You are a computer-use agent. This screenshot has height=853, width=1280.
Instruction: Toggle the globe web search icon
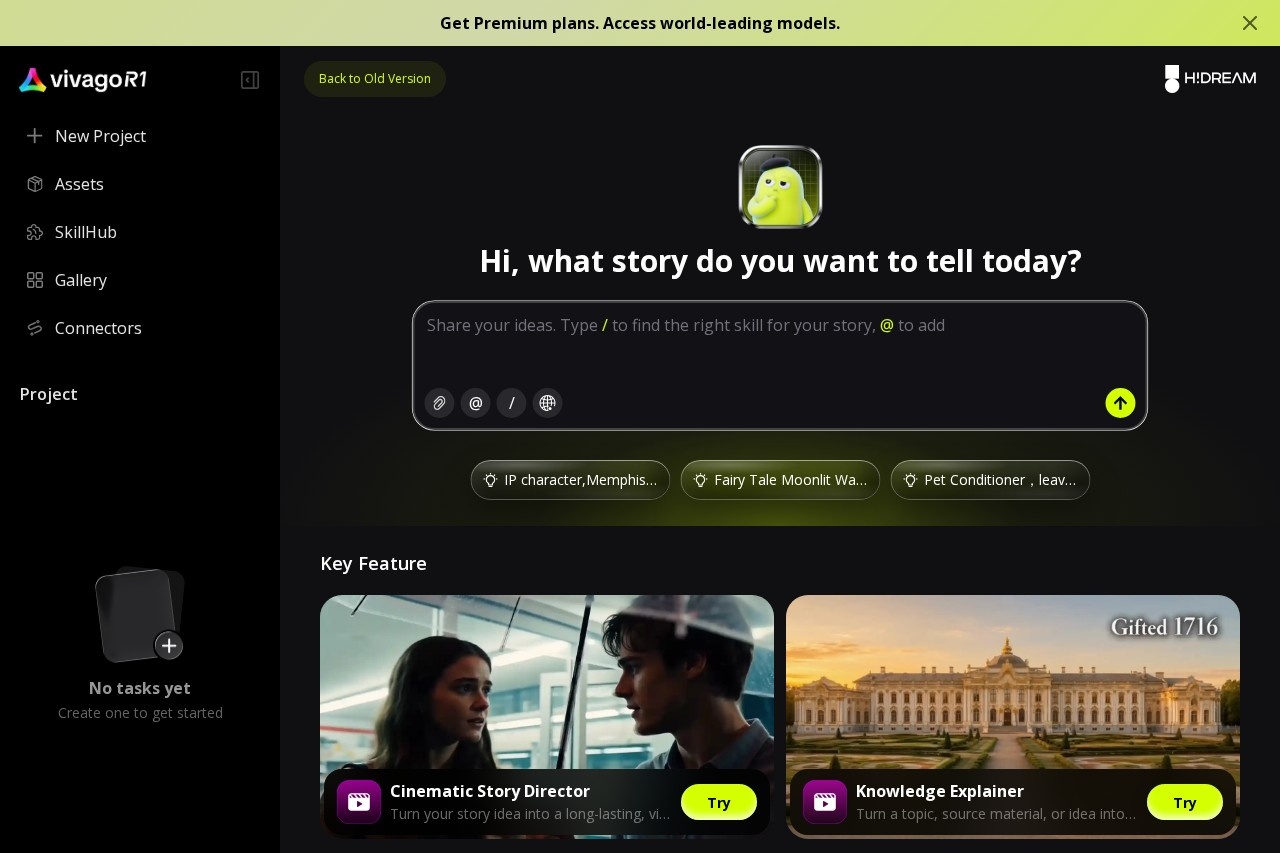(547, 403)
